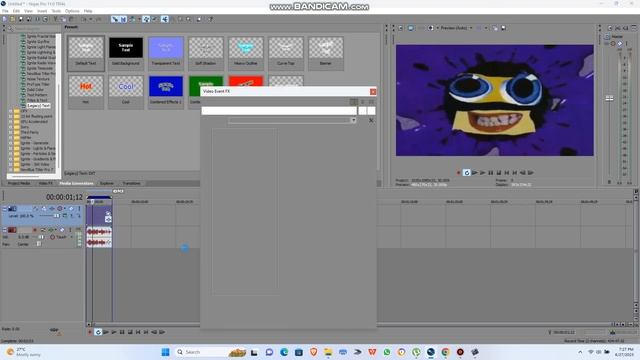Adjust the video track Level slider
Viewport: 640px width, 360px height.
click(x=56, y=216)
